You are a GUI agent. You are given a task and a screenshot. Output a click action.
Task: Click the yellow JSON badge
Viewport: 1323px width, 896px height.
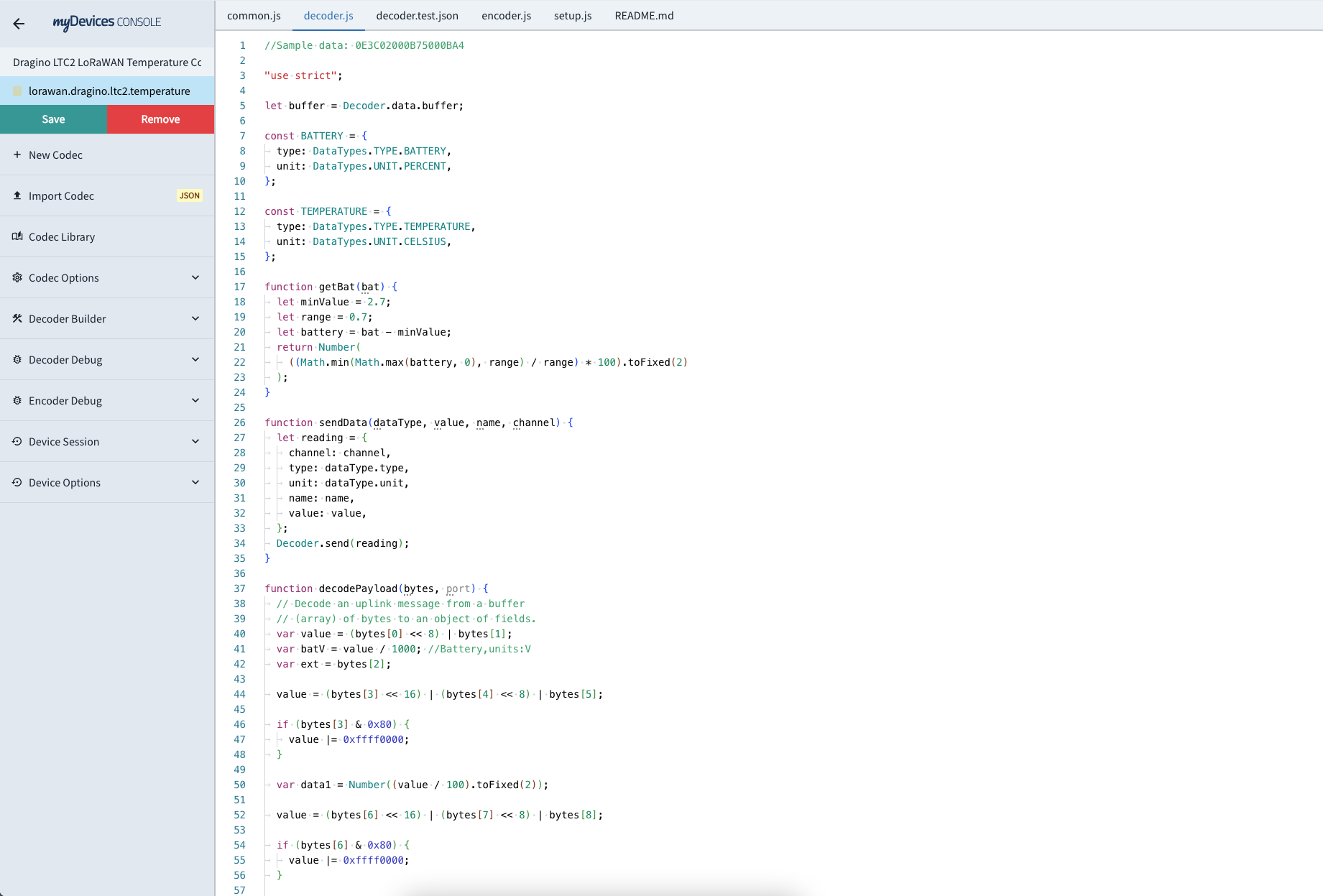click(x=190, y=195)
